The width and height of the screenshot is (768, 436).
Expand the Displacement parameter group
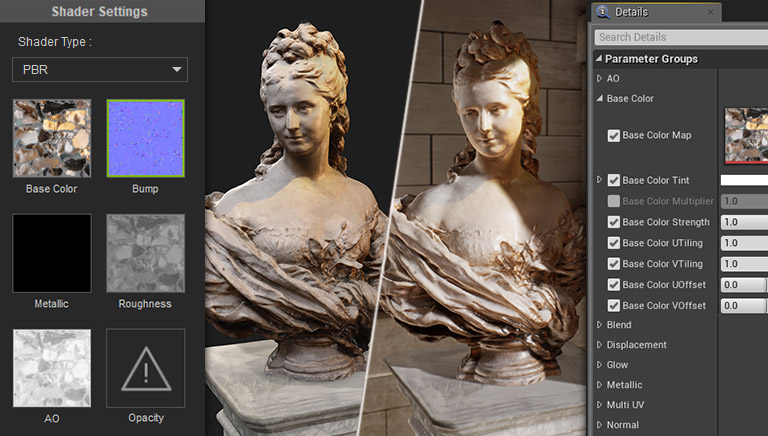pos(599,345)
